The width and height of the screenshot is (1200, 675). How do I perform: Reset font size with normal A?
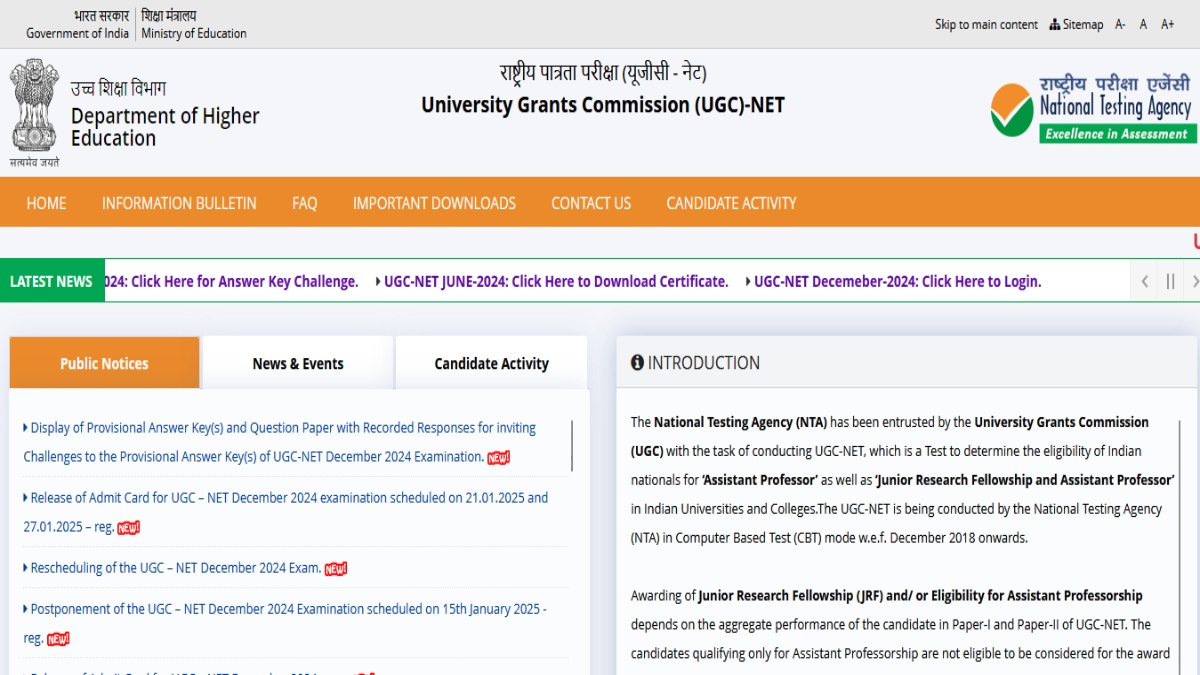(1143, 24)
